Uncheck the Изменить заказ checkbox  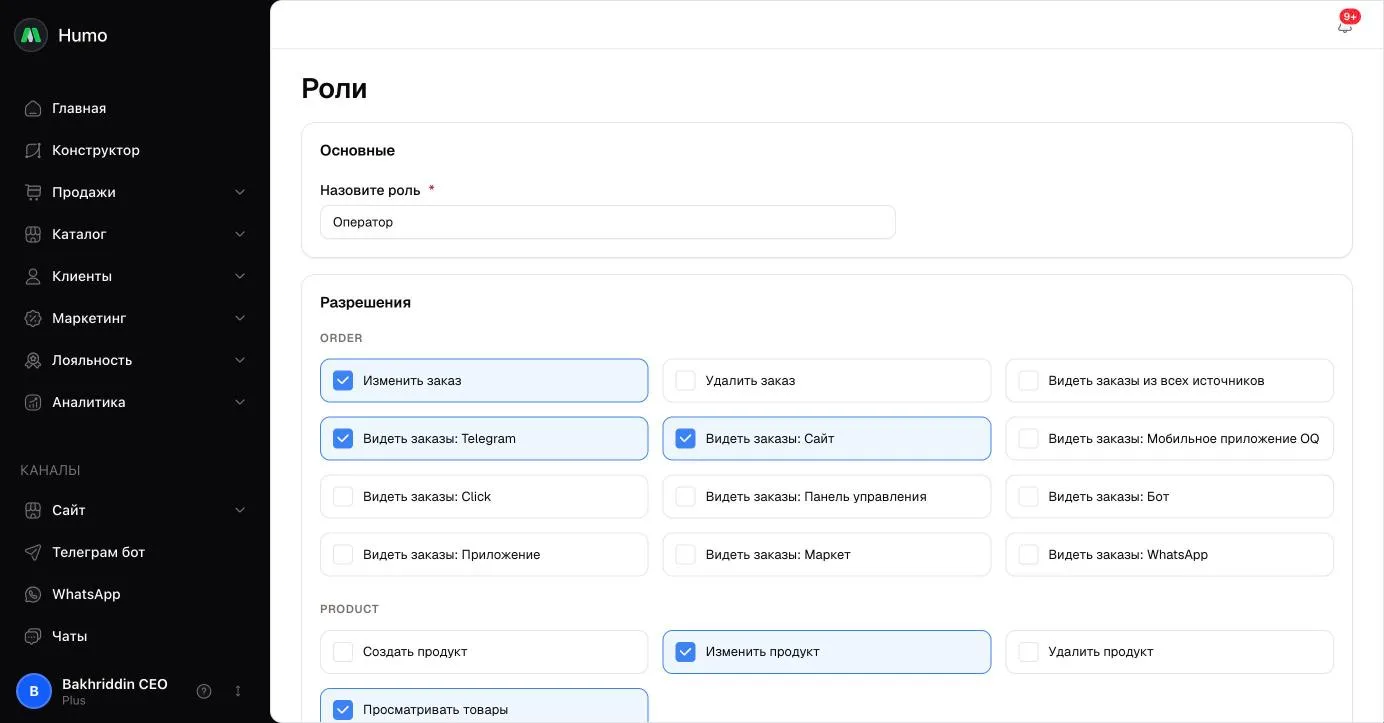(x=343, y=381)
